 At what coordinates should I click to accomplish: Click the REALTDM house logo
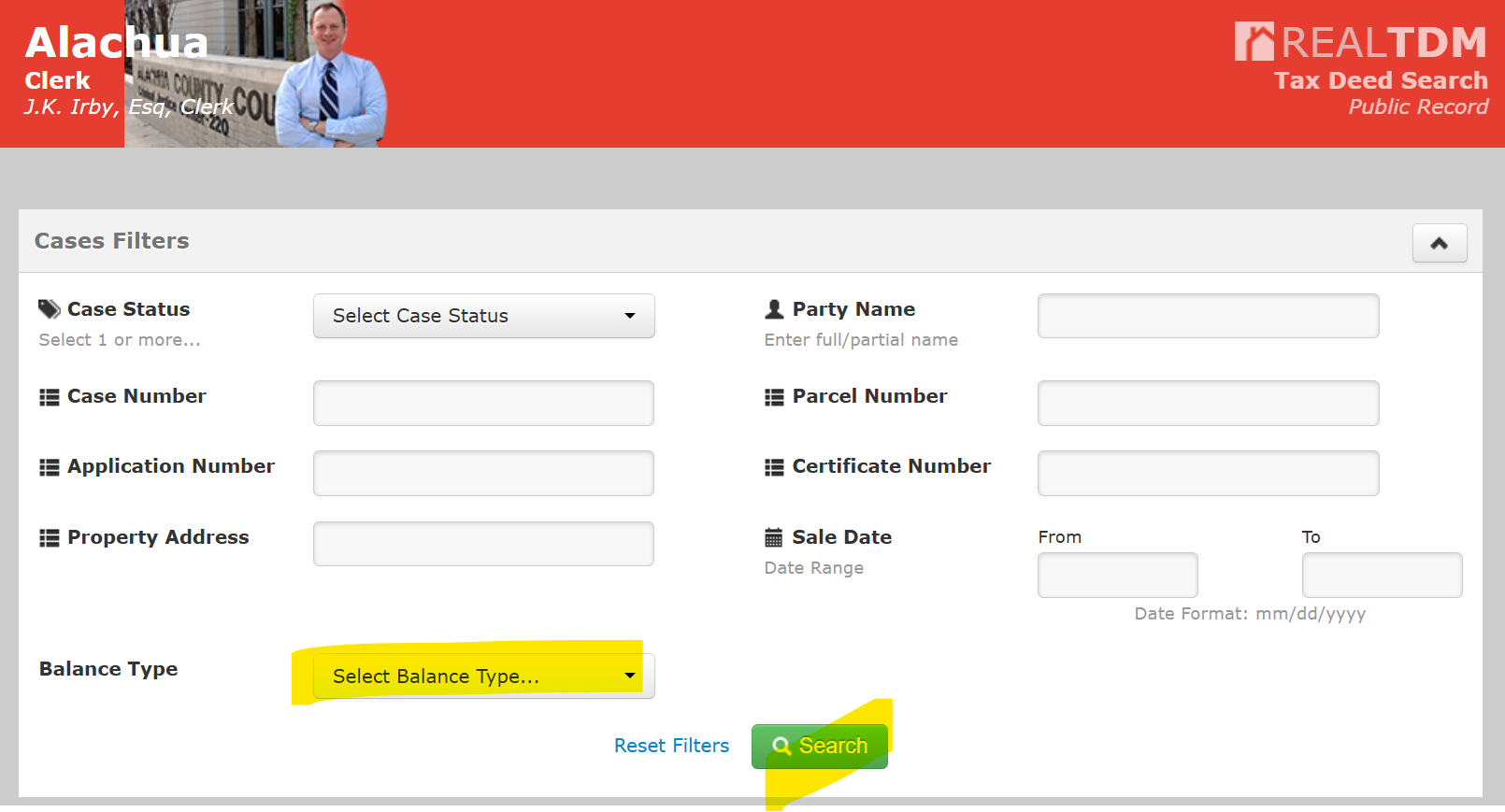1254,42
